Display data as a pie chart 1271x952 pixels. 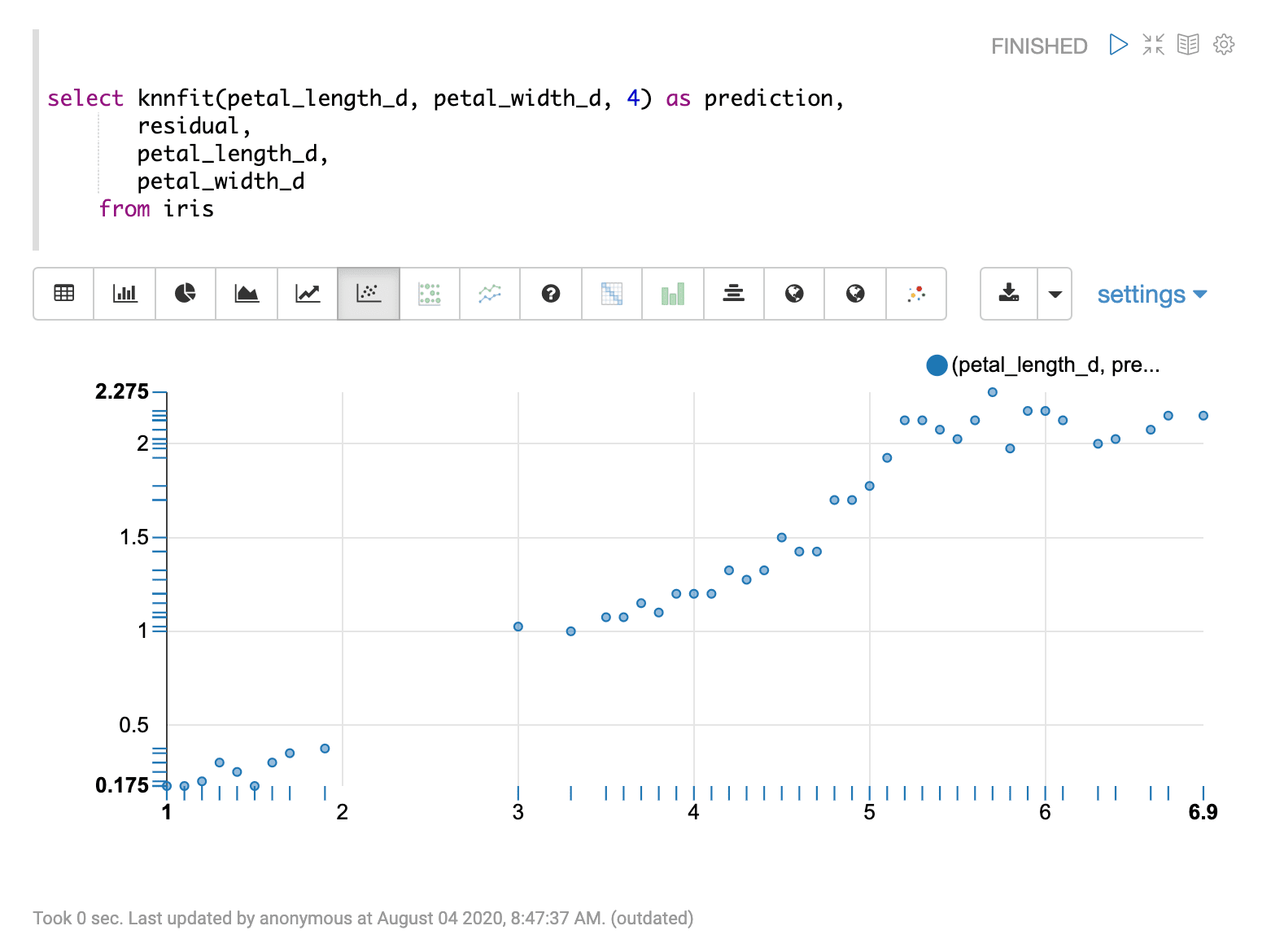[186, 294]
